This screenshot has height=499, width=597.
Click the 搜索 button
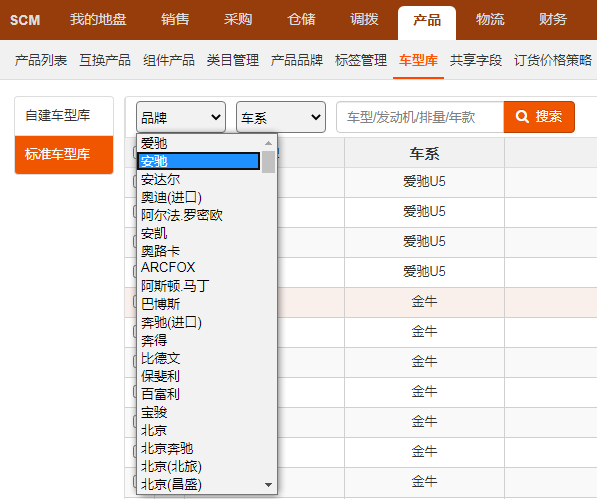click(539, 117)
